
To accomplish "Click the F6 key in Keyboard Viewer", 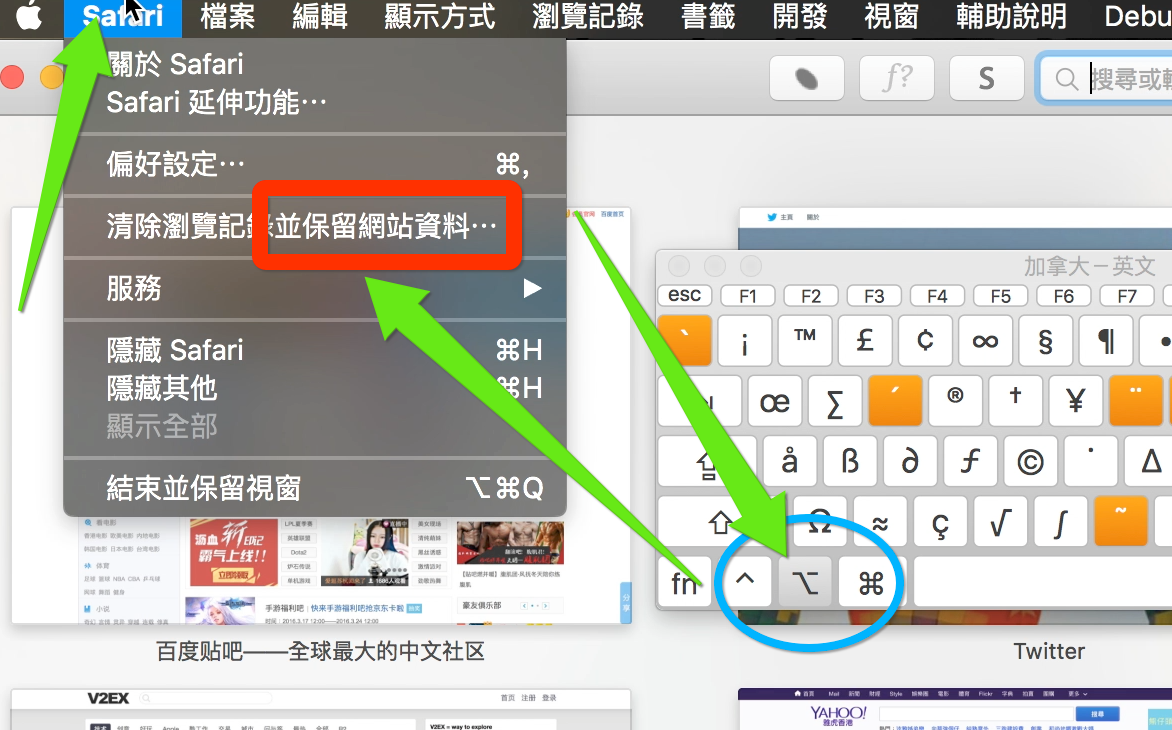I will pyautogui.click(x=1064, y=296).
